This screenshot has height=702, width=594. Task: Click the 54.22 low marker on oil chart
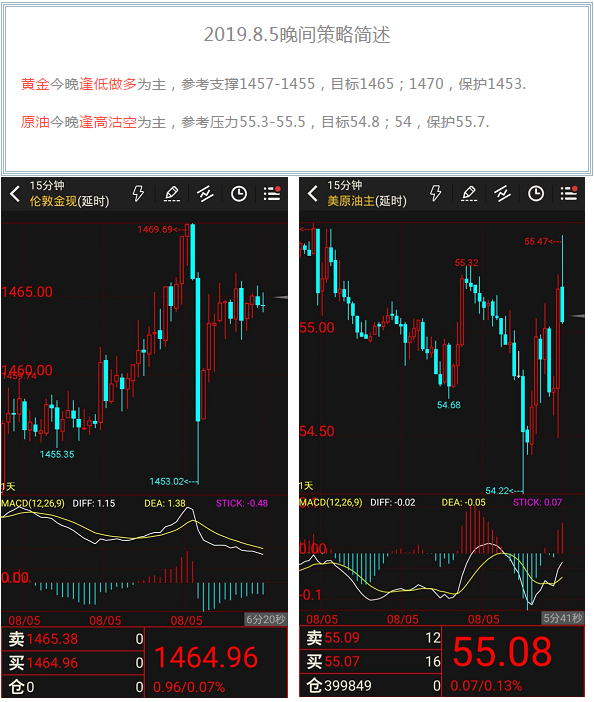(497, 491)
